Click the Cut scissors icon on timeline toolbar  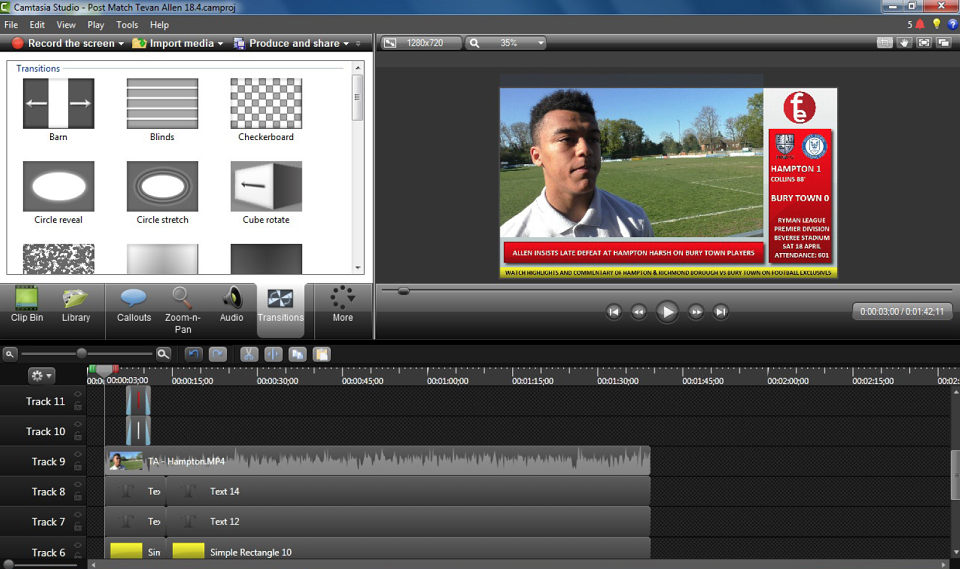click(x=249, y=354)
